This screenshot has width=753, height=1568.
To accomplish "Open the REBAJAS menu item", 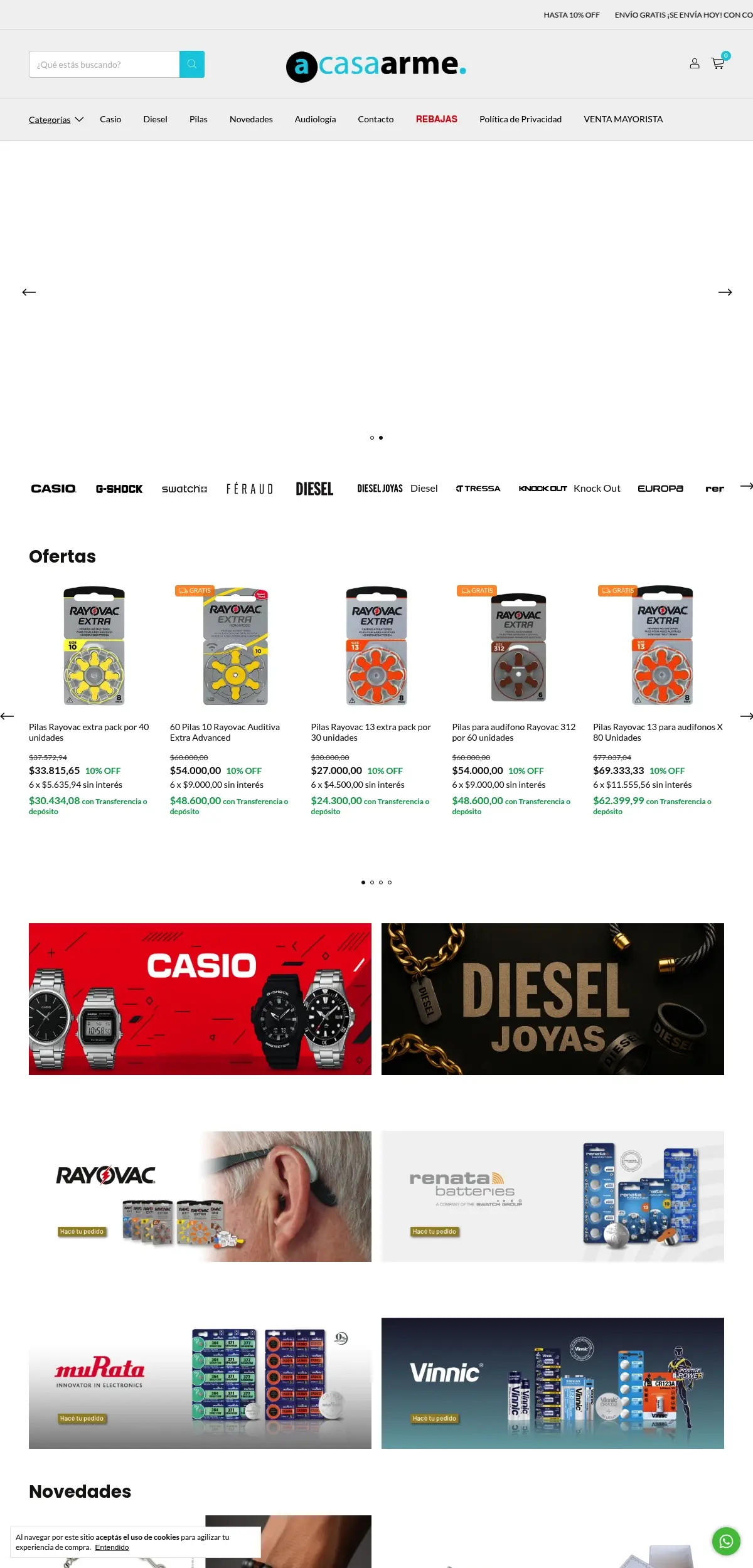I will point(437,119).
